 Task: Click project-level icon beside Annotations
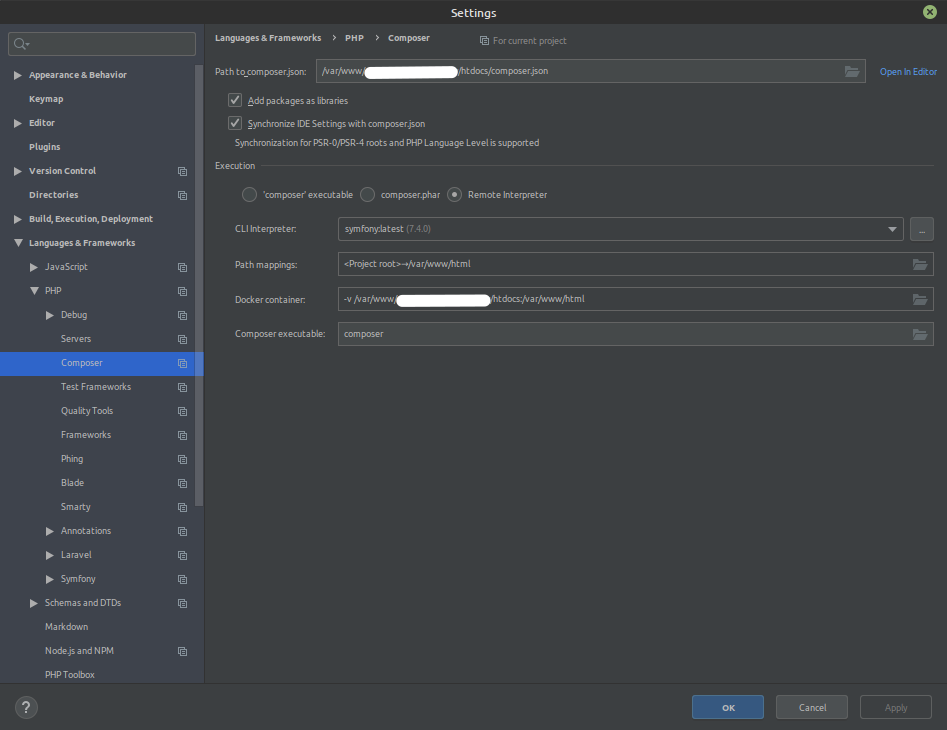pos(182,531)
